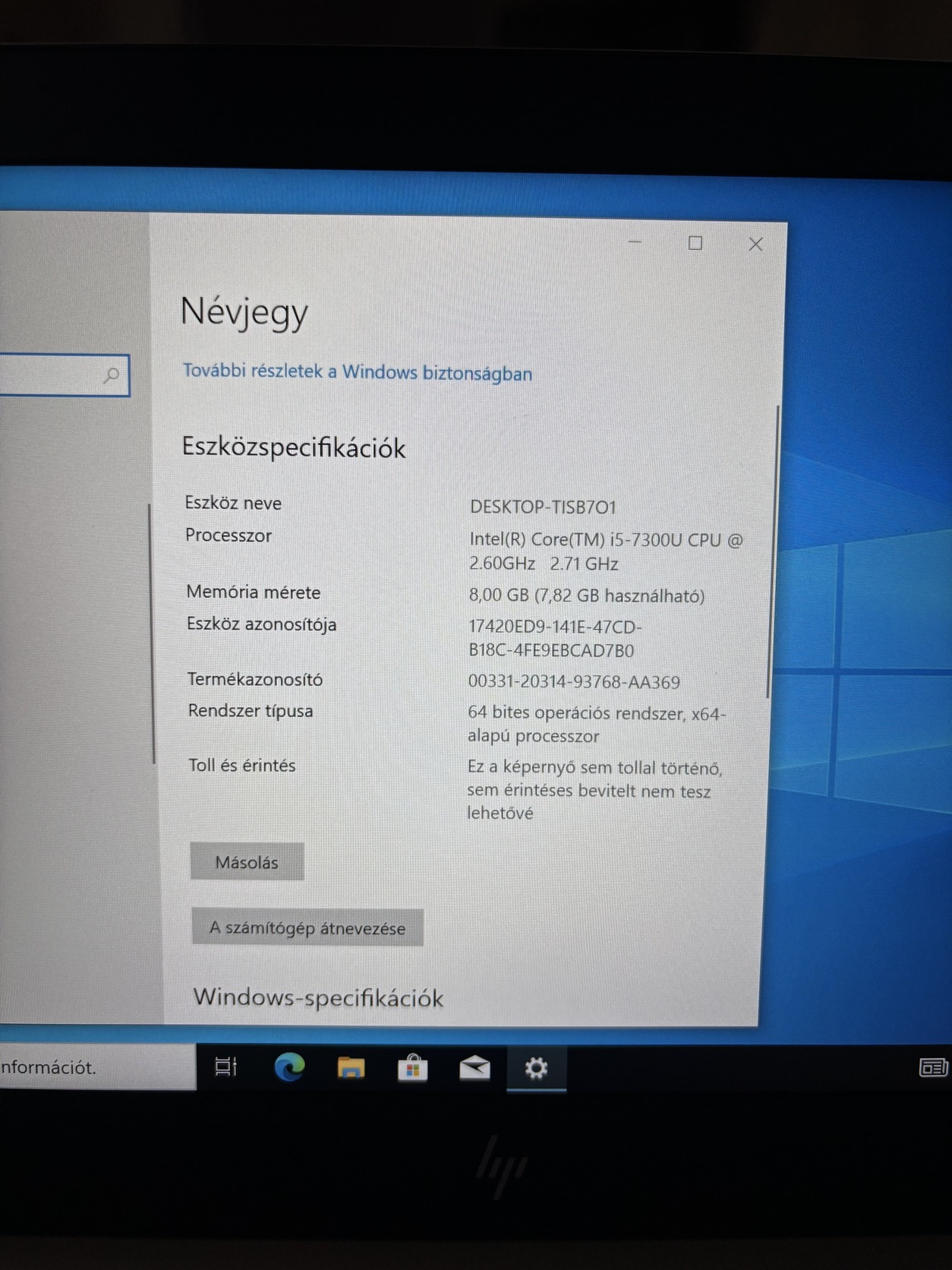The image size is (952, 1270).
Task: Minimize the Settings window
Action: tap(635, 242)
